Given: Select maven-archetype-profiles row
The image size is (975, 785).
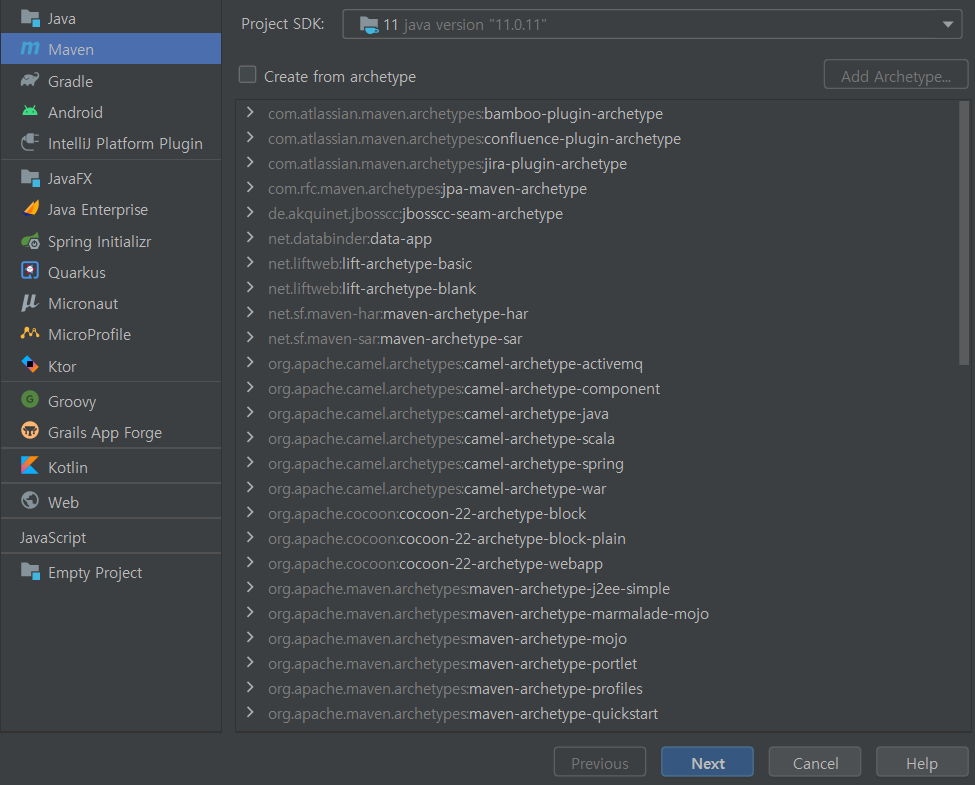Looking at the screenshot, I should pos(598,689).
